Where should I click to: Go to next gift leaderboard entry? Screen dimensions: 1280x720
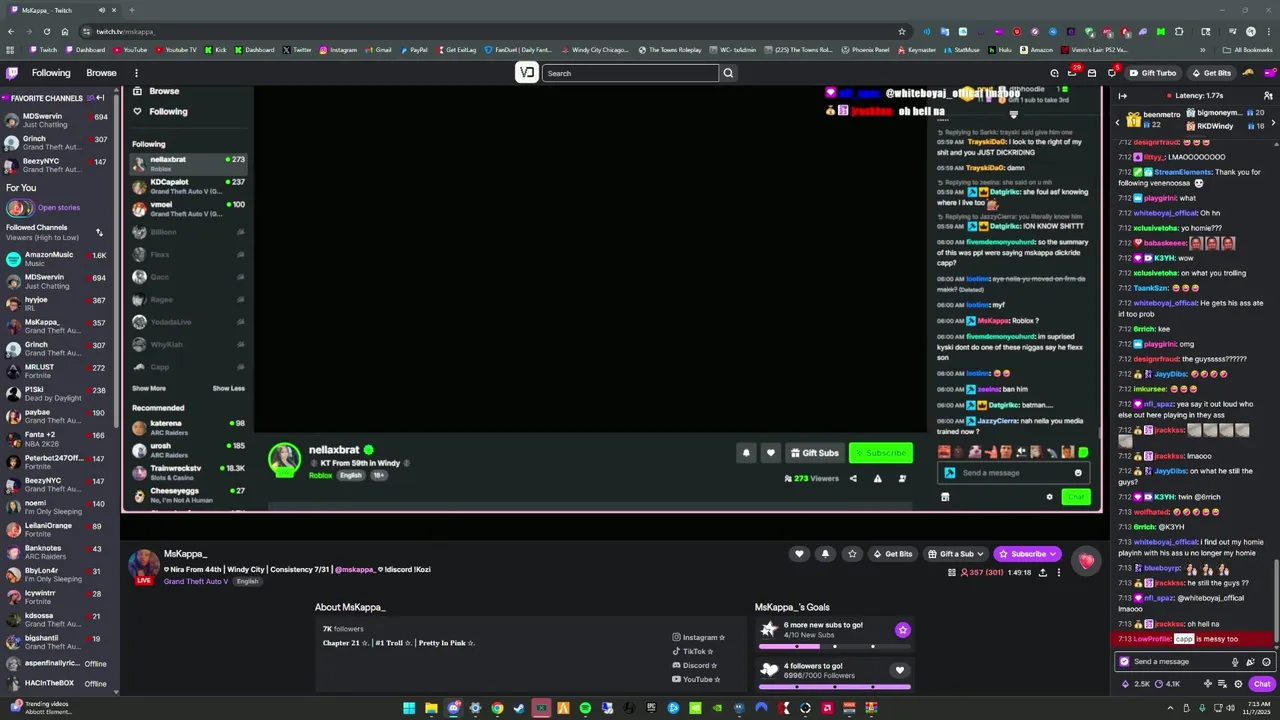click(1274, 122)
